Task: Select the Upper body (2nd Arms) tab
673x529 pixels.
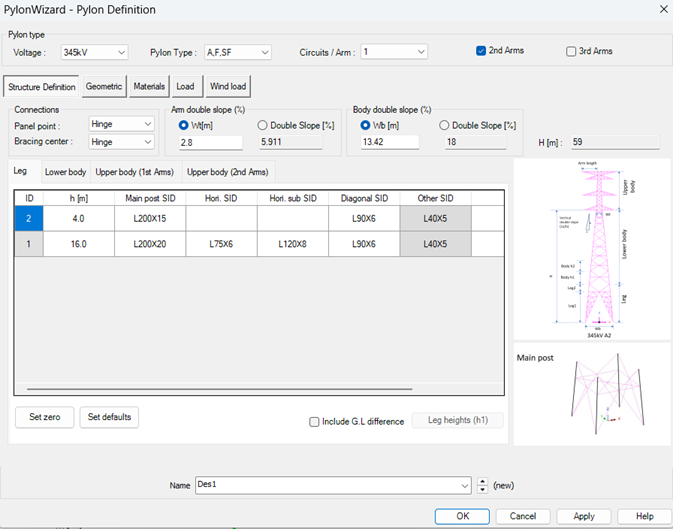Action: (x=227, y=172)
